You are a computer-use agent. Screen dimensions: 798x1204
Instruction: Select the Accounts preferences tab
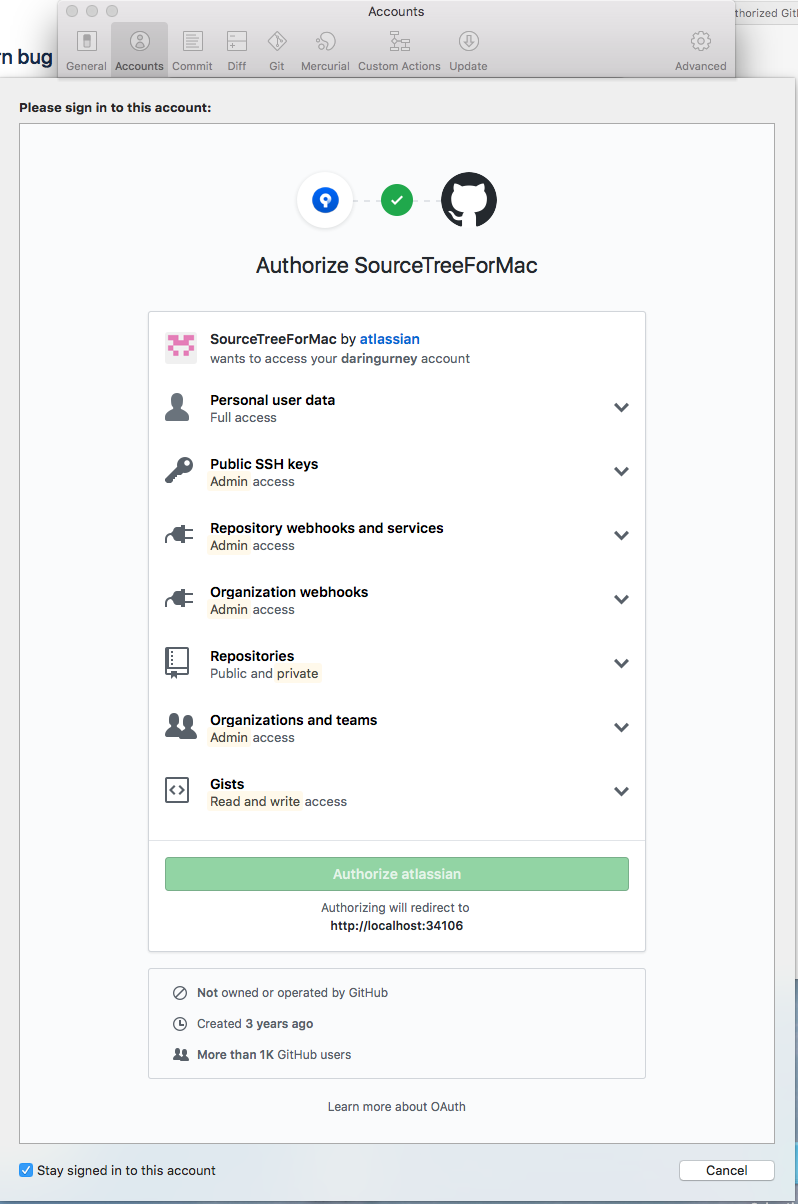pyautogui.click(x=139, y=50)
